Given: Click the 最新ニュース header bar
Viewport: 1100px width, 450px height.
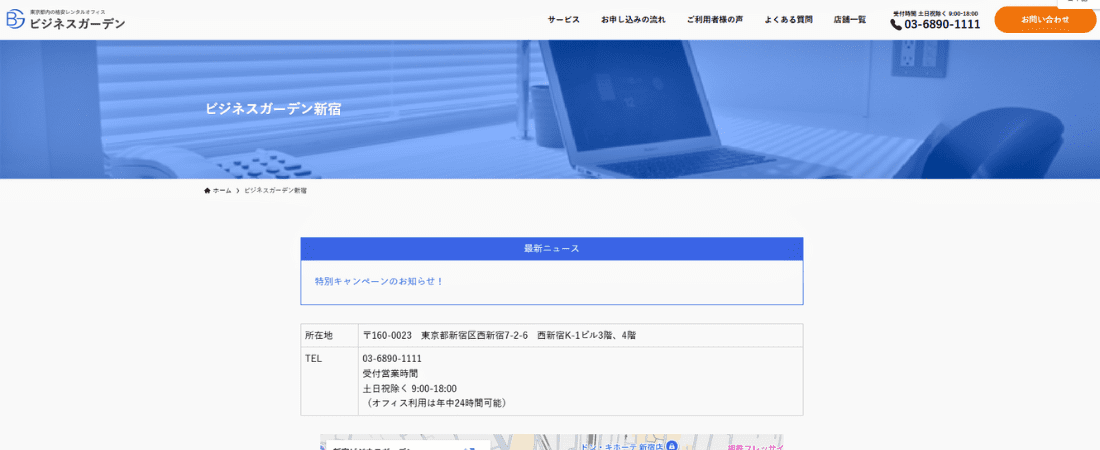Looking at the screenshot, I should point(551,248).
